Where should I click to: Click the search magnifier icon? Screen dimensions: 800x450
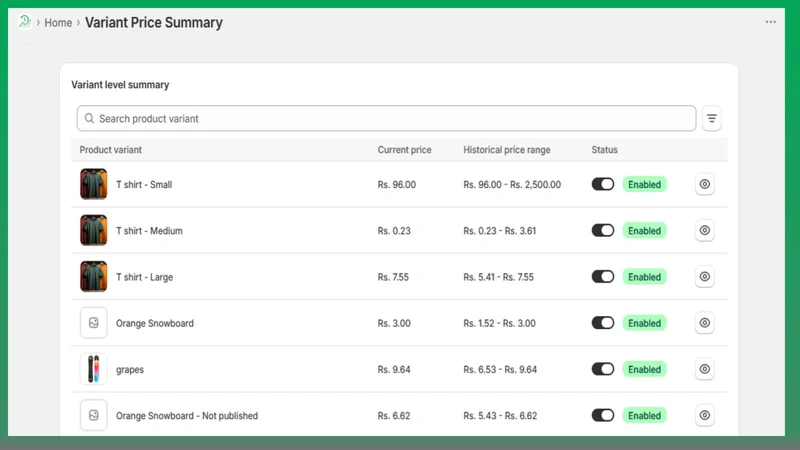[89, 118]
